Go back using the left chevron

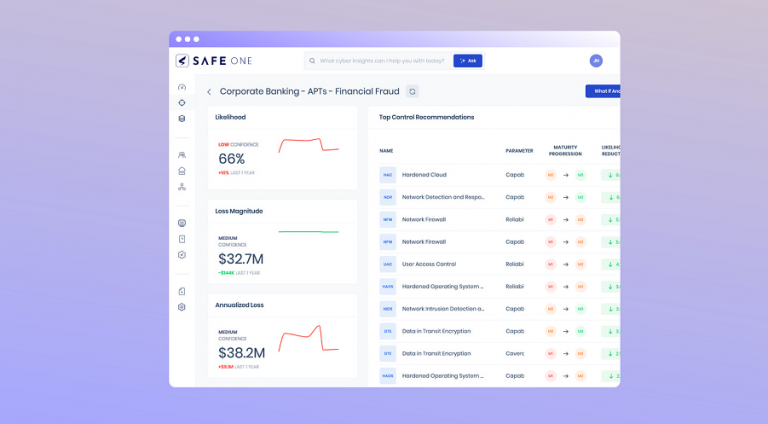tap(209, 92)
